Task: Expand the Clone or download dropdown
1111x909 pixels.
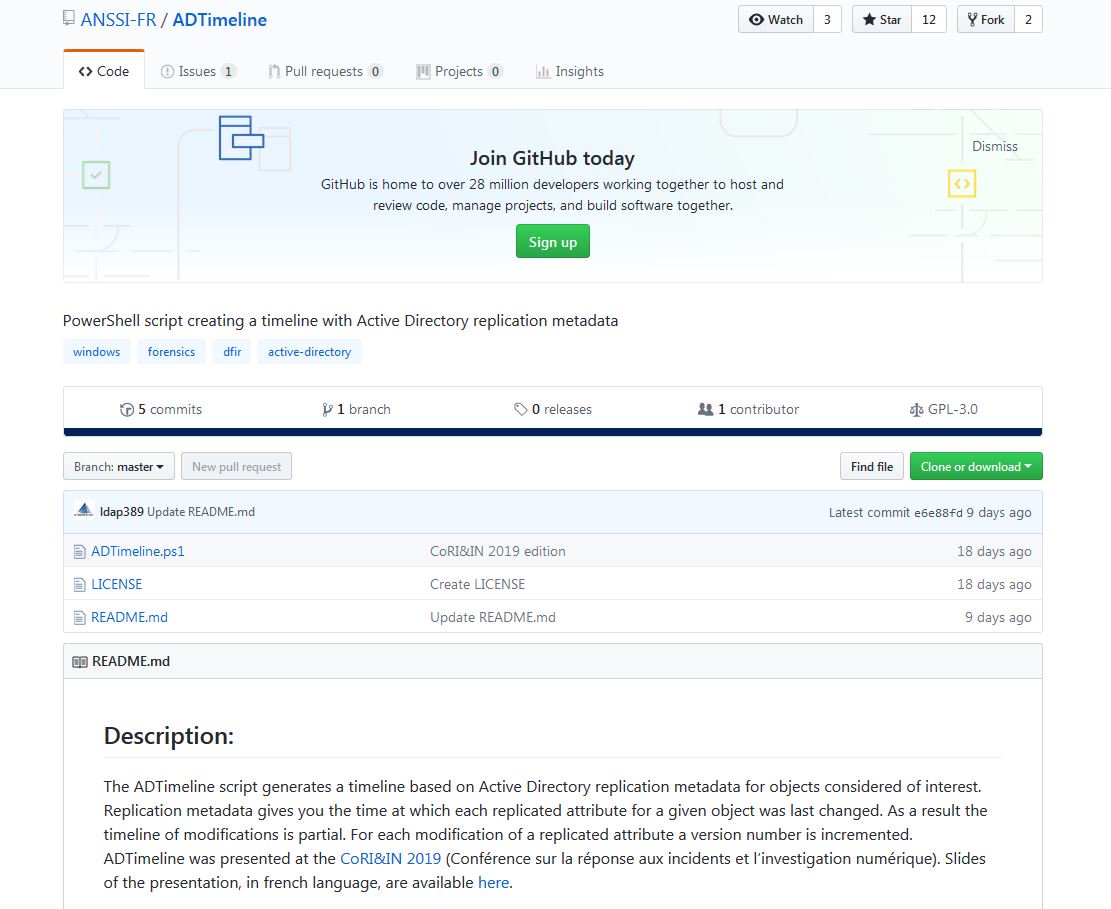Action: (x=976, y=466)
